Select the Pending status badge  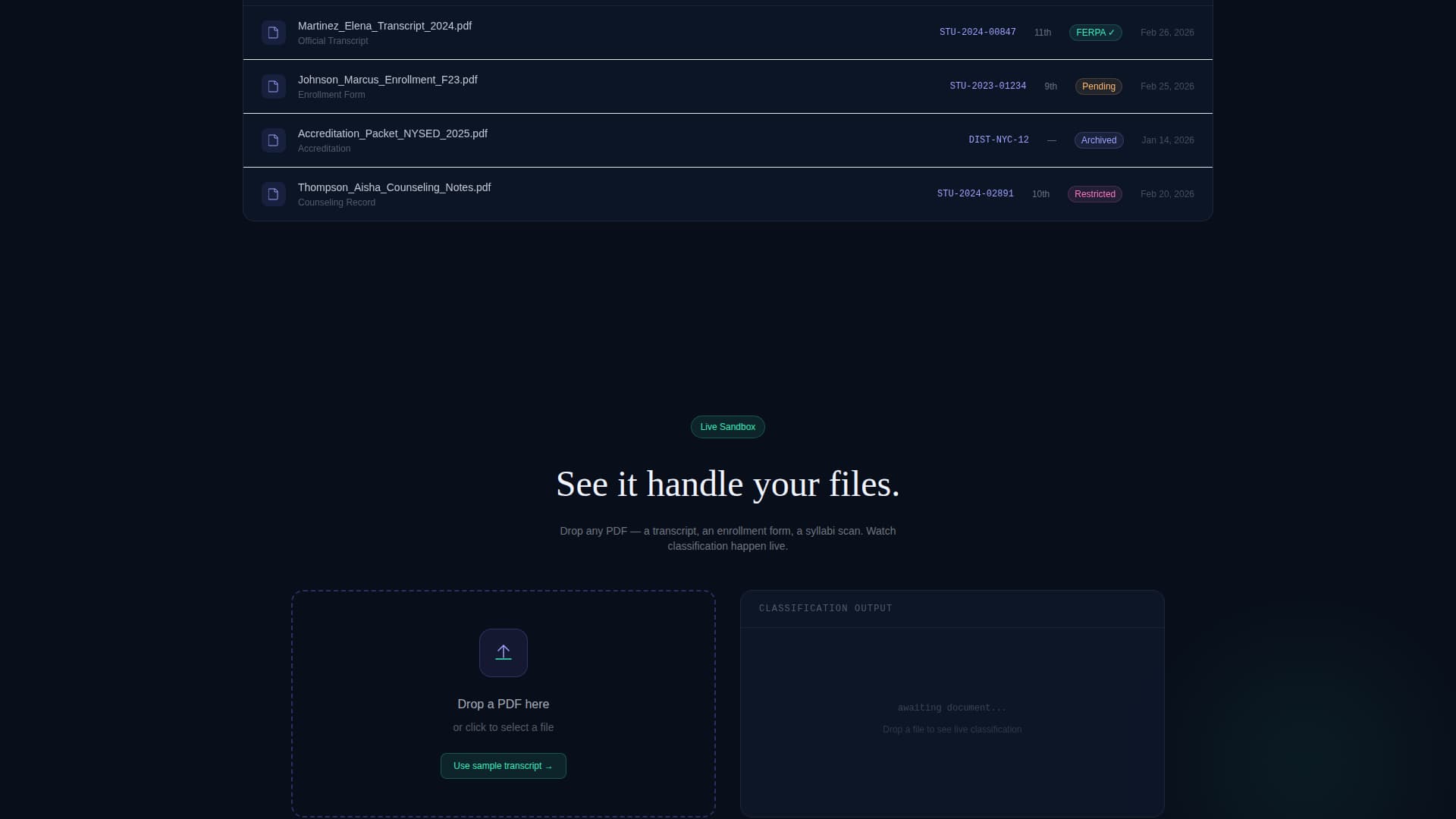pos(1099,86)
